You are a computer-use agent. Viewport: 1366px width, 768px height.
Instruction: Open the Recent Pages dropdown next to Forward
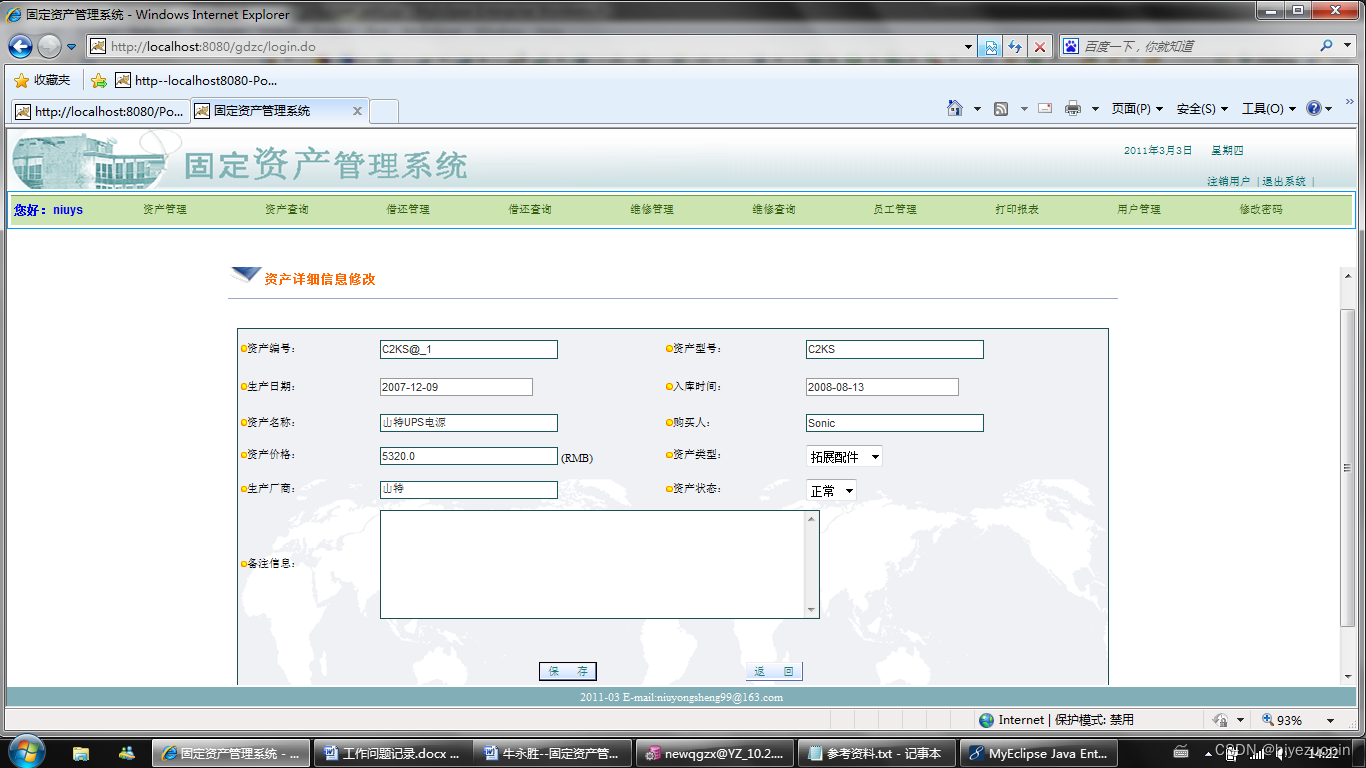coord(71,47)
